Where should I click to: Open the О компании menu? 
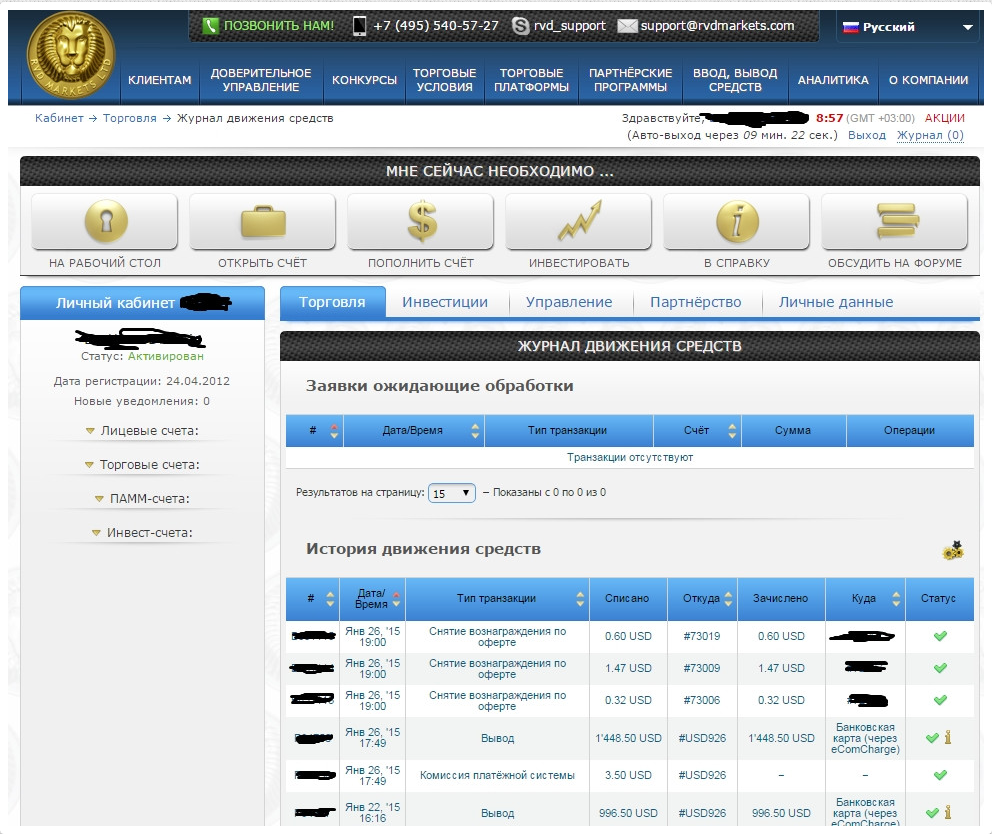pos(928,80)
